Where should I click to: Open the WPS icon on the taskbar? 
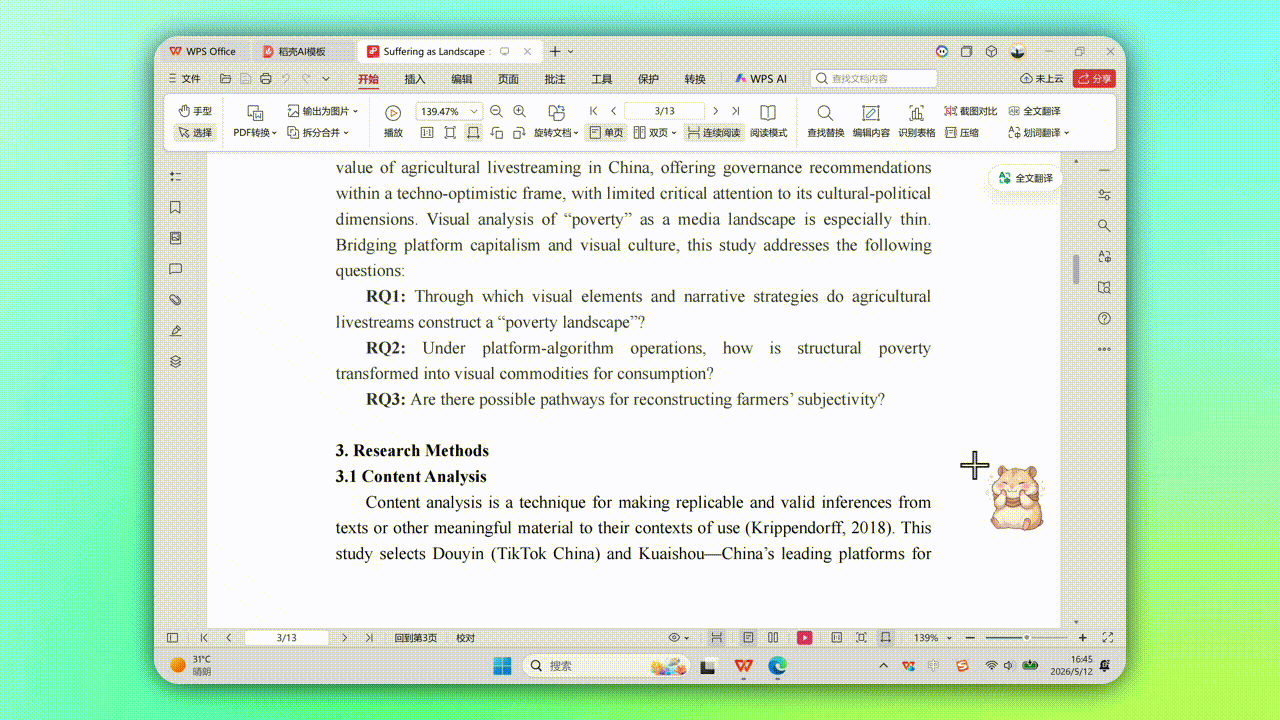coord(743,666)
